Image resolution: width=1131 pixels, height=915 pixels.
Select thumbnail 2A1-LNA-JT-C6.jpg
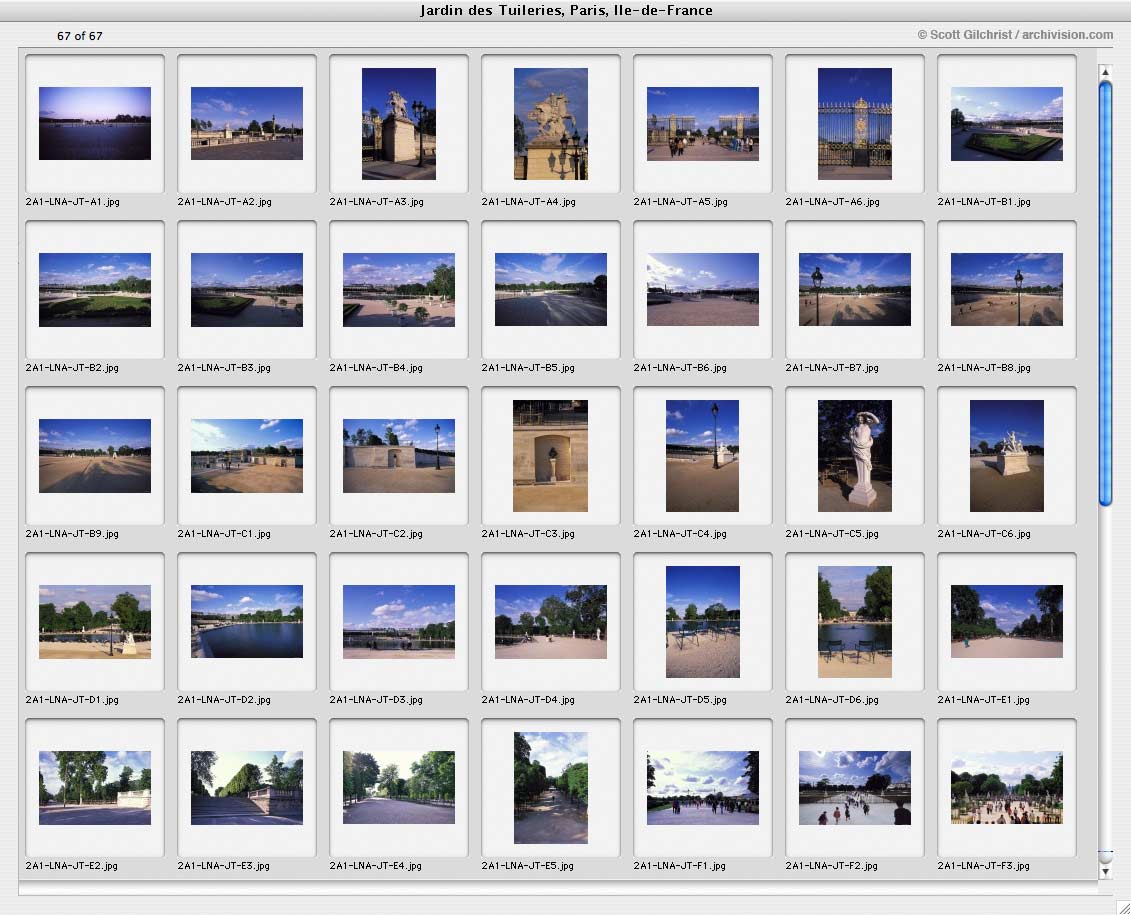[x=1007, y=456]
